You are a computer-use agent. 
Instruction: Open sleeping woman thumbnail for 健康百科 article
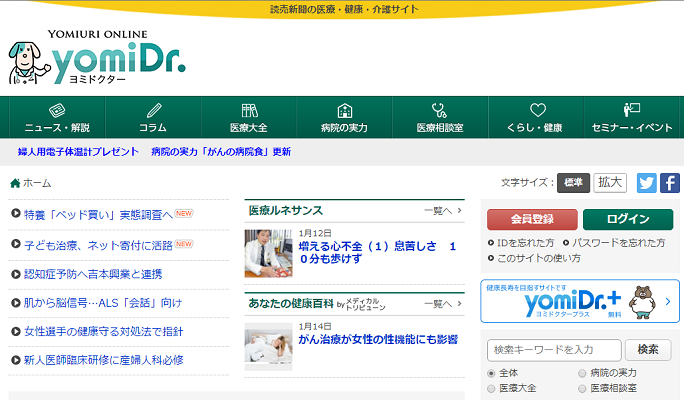(268, 347)
